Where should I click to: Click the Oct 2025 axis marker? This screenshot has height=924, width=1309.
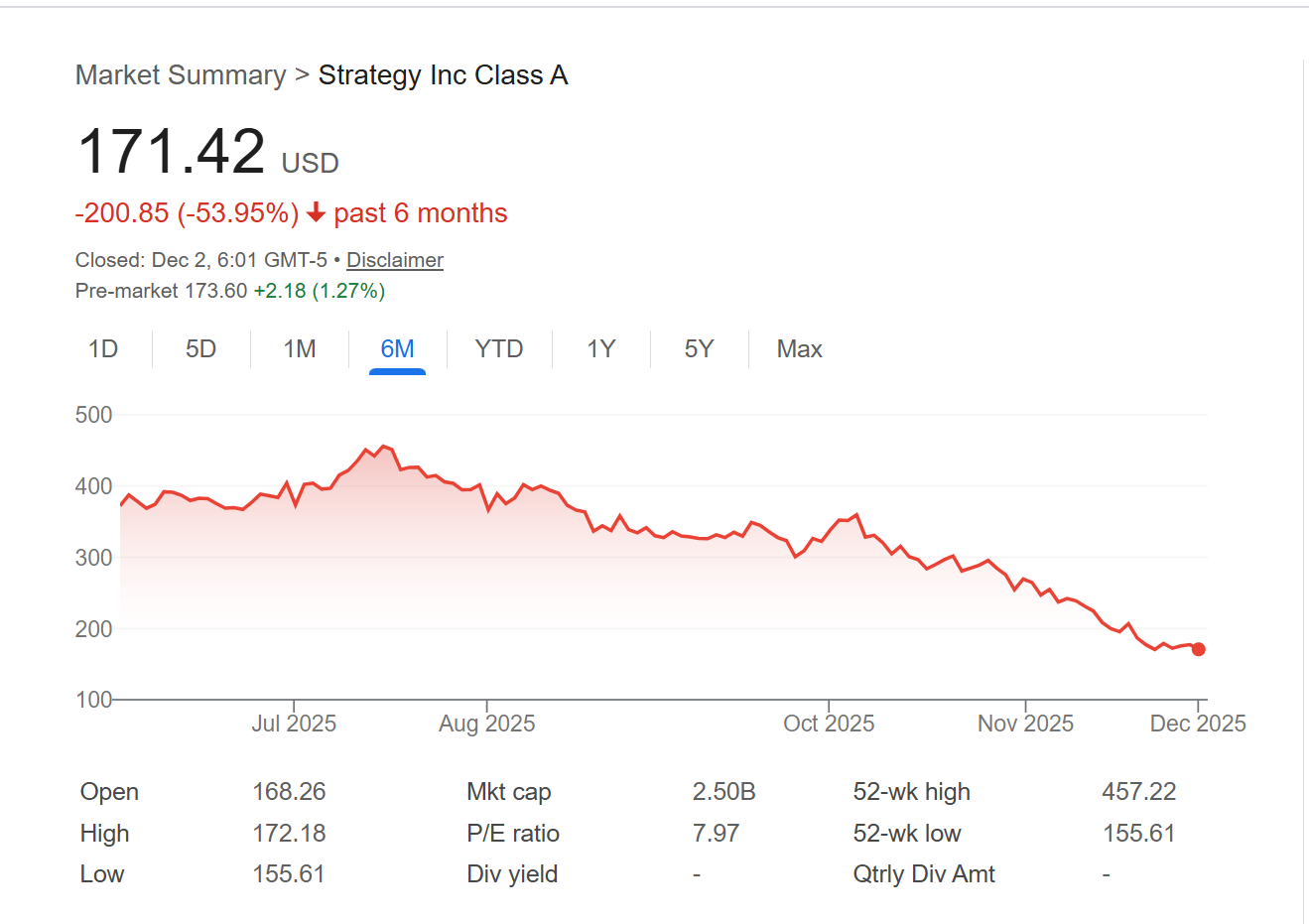(829, 724)
